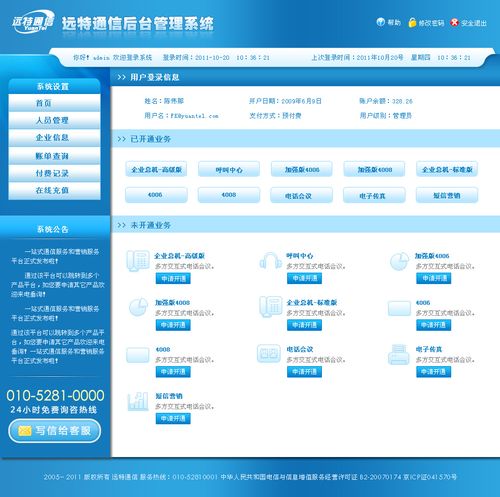Click the 24小时免费询咨热线 caption
This screenshot has height=497, width=500.
(54, 410)
